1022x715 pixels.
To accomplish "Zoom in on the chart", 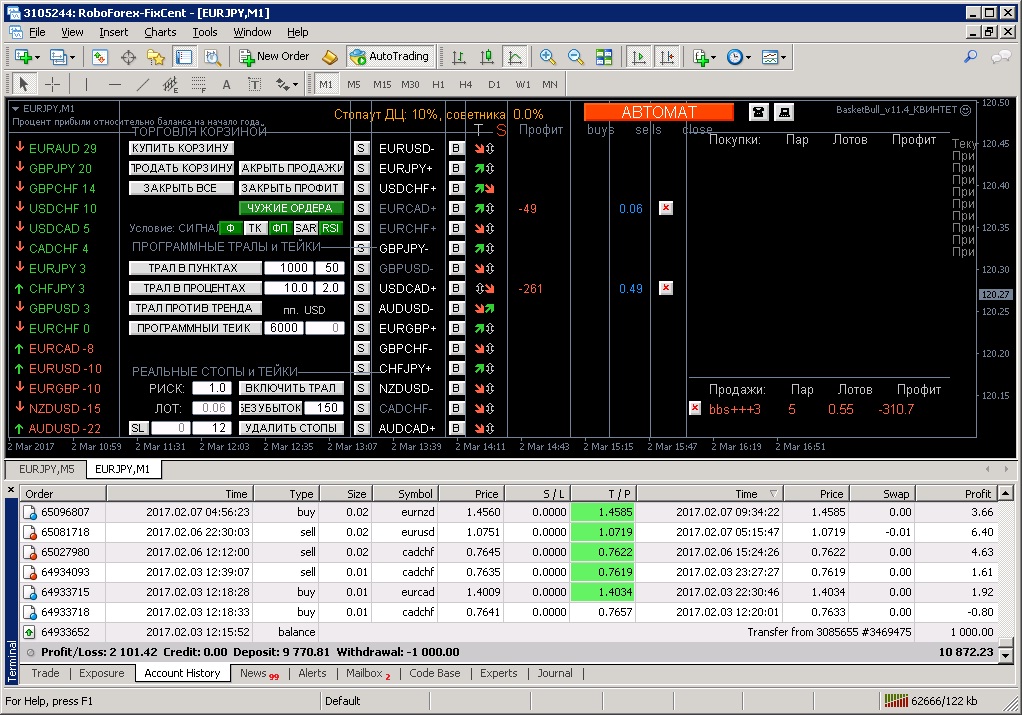I will [548, 57].
